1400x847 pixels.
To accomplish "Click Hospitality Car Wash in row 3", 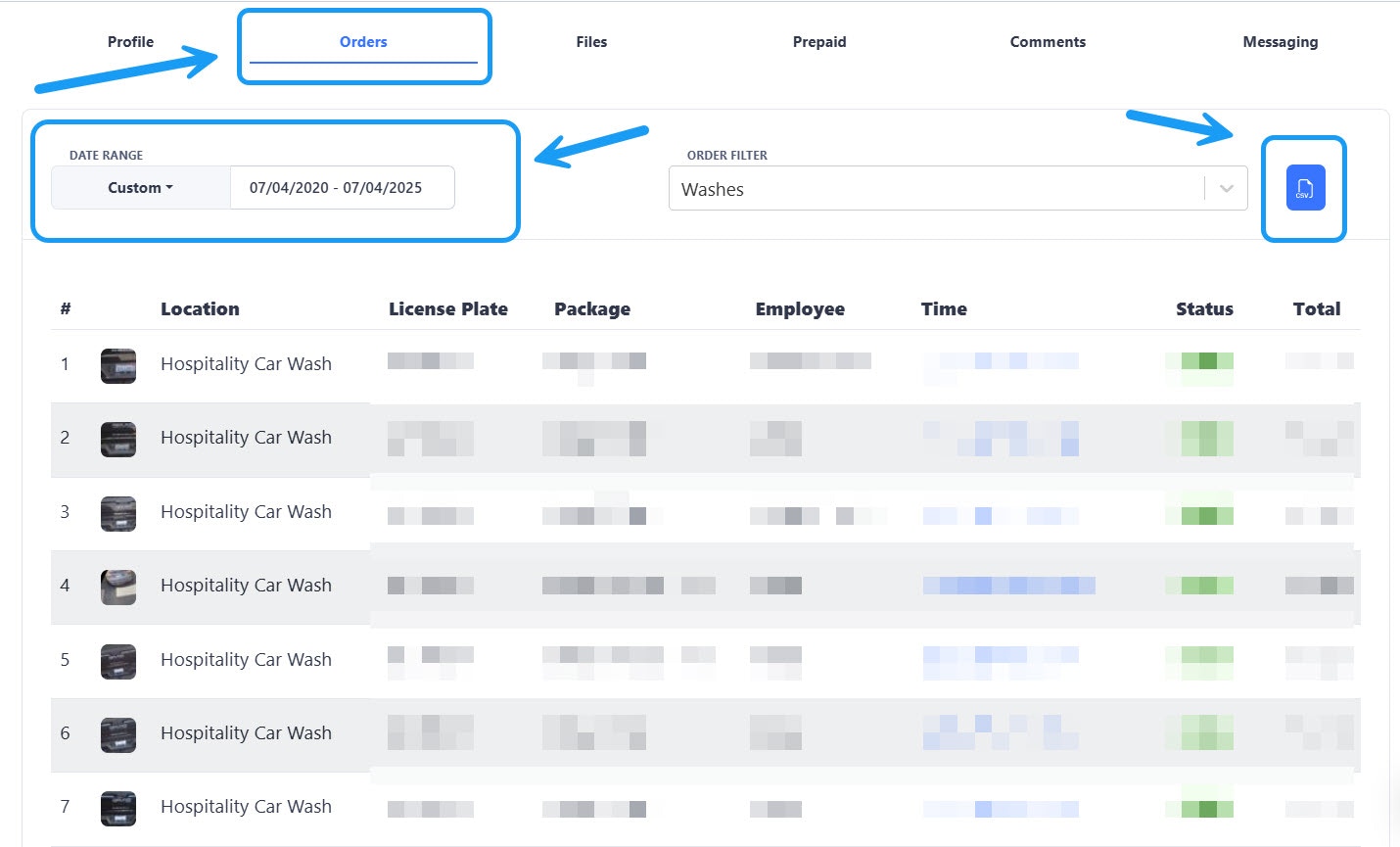I will coord(246,512).
